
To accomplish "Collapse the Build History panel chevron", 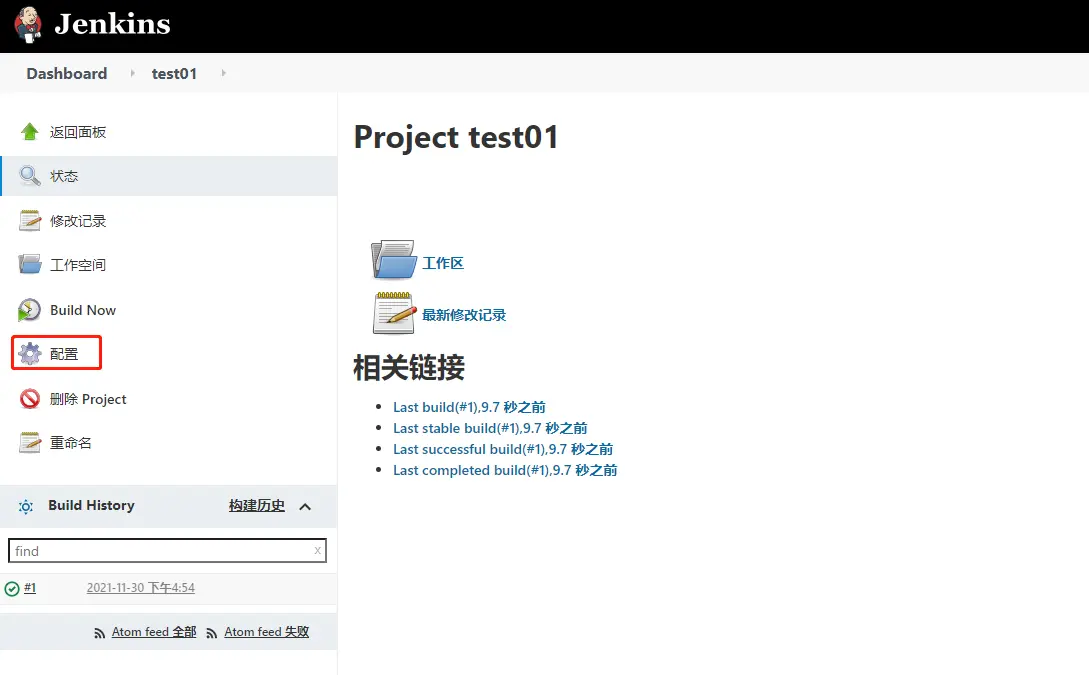I will click(x=305, y=506).
